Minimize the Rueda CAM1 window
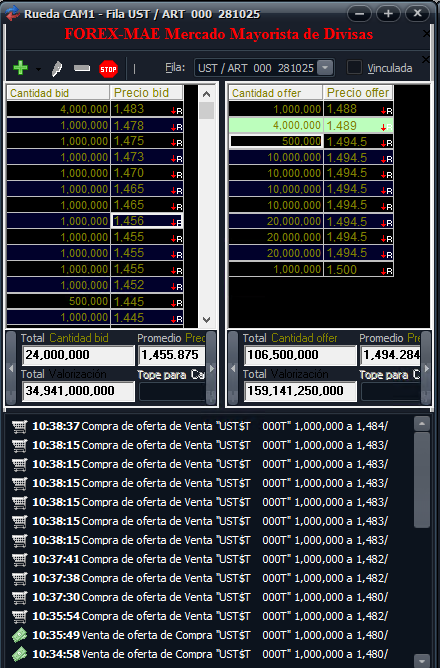The image size is (440, 668). (360, 14)
